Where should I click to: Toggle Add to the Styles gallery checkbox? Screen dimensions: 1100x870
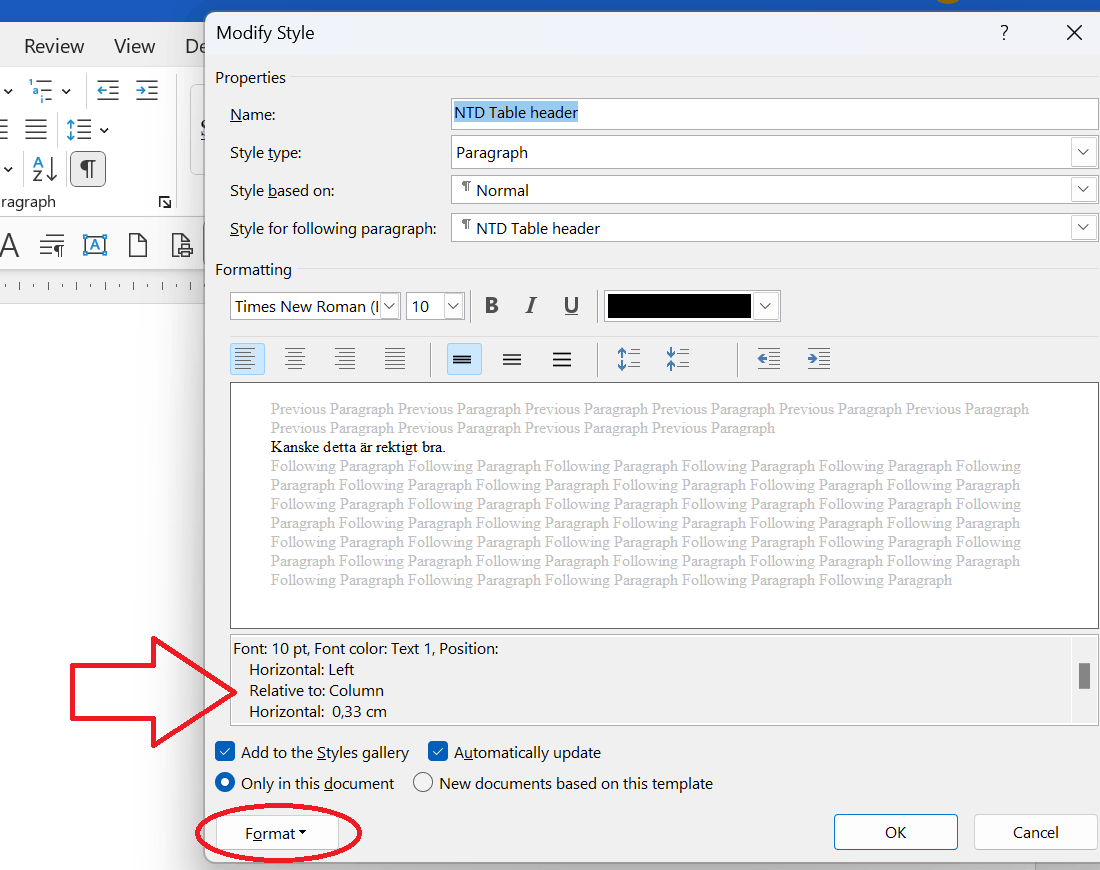224,751
